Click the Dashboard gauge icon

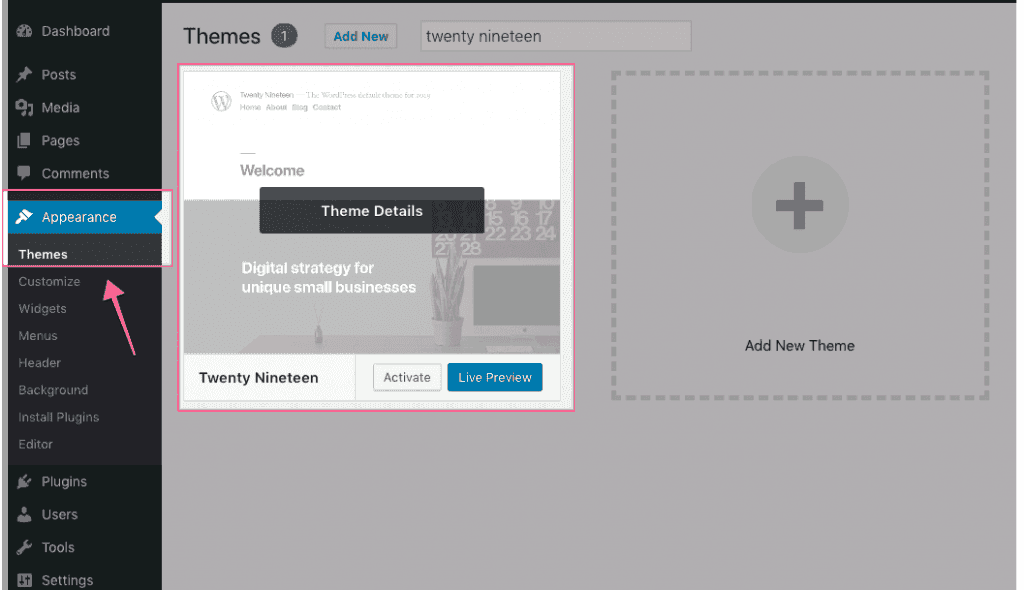coord(24,31)
